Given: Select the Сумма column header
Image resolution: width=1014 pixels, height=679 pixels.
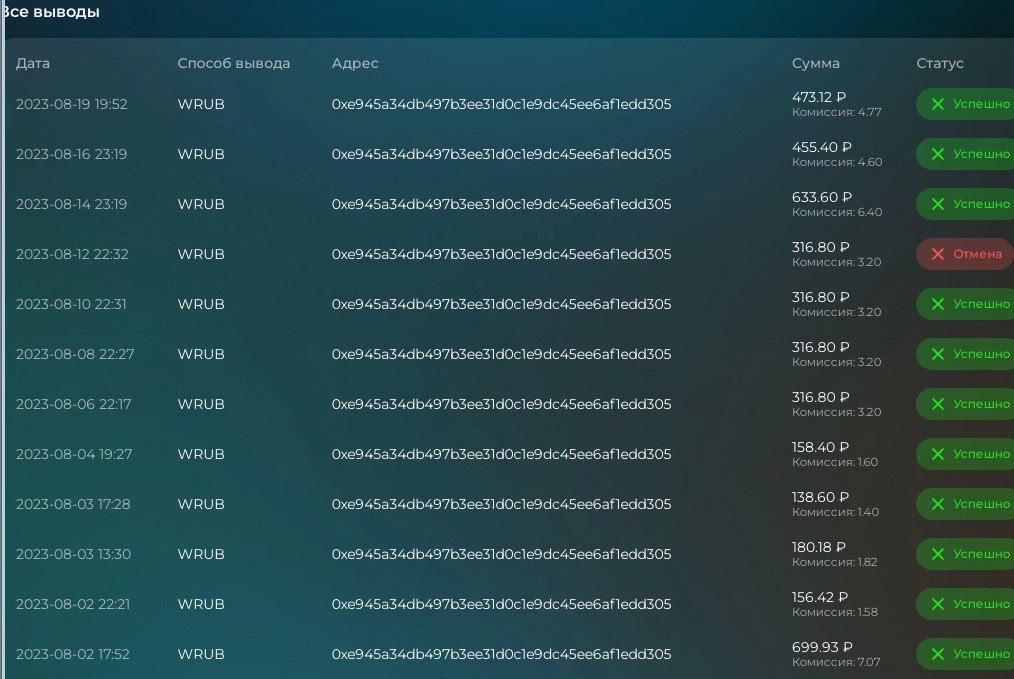Looking at the screenshot, I should (815, 63).
